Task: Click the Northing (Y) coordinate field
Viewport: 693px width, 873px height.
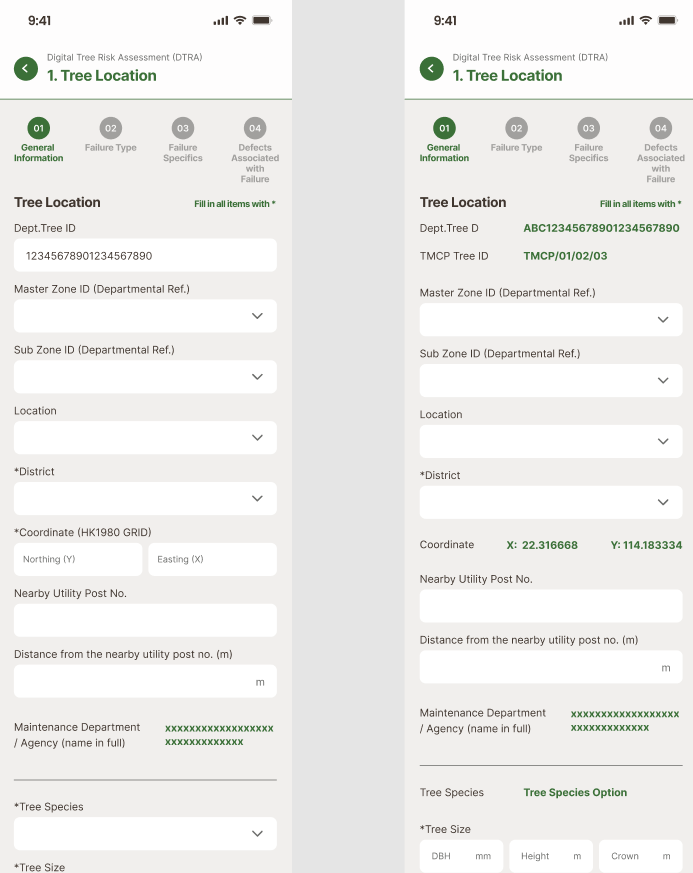Action: coord(78,559)
